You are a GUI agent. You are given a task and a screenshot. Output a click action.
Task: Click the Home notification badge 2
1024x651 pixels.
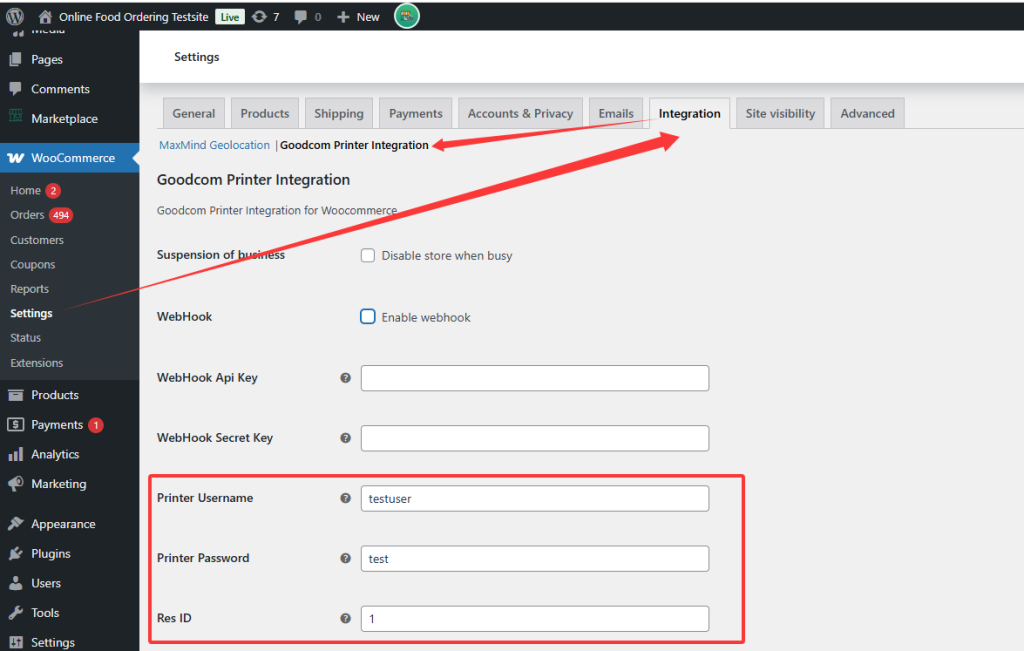pyautogui.click(x=53, y=191)
